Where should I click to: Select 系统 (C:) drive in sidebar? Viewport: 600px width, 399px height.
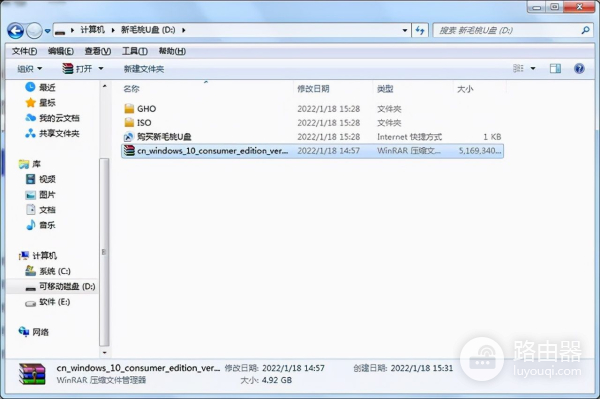pos(55,271)
